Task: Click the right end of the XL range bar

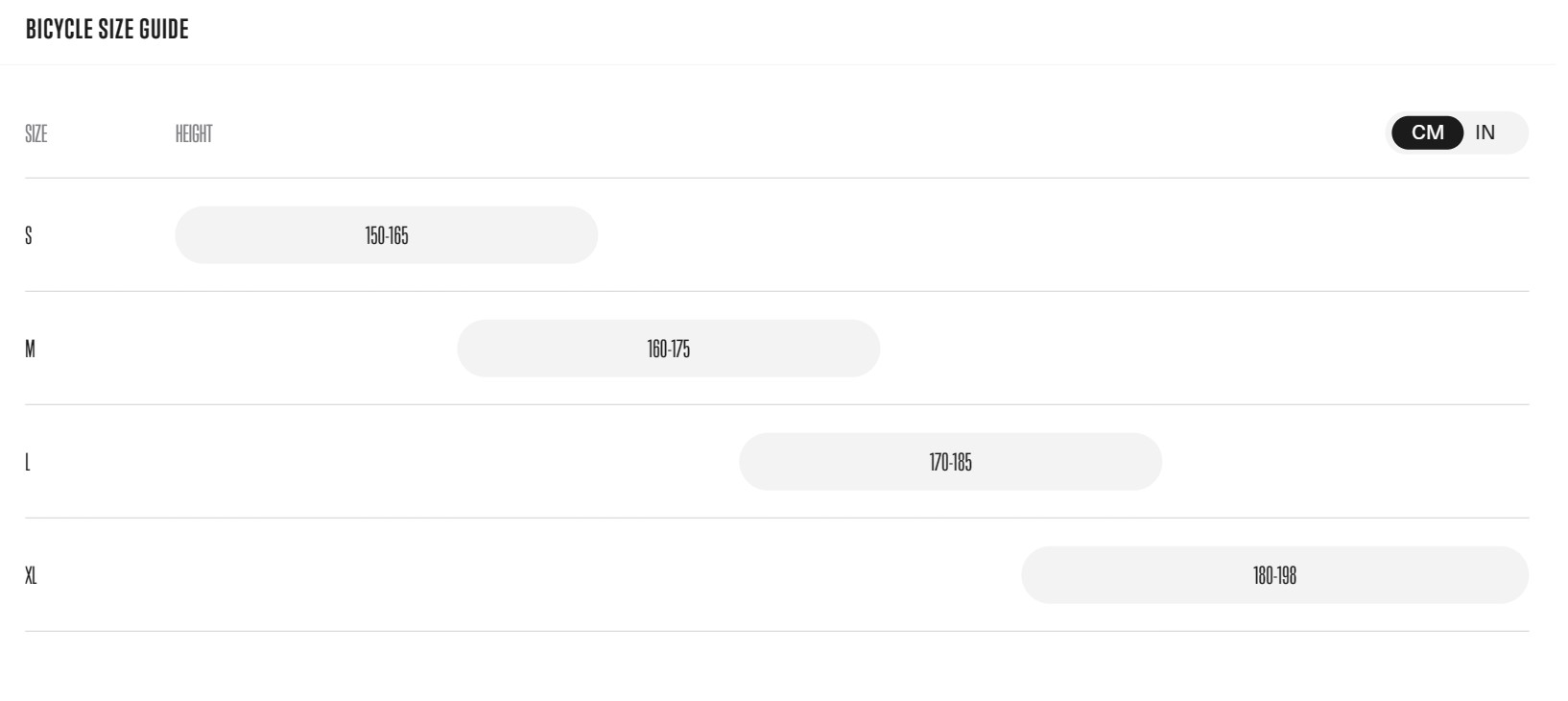Action: point(1514,575)
